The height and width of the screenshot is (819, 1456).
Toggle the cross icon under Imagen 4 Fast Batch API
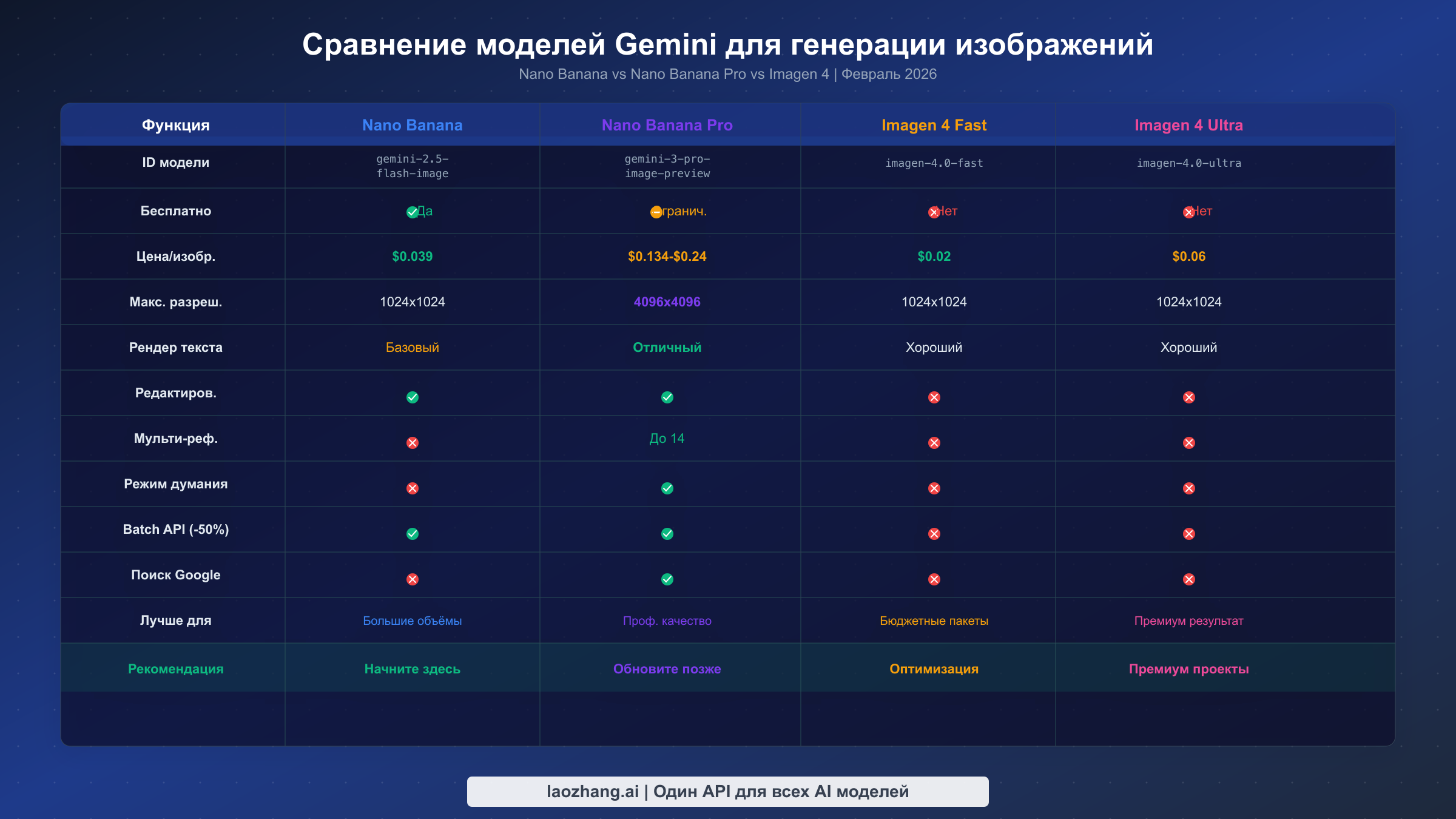click(933, 533)
